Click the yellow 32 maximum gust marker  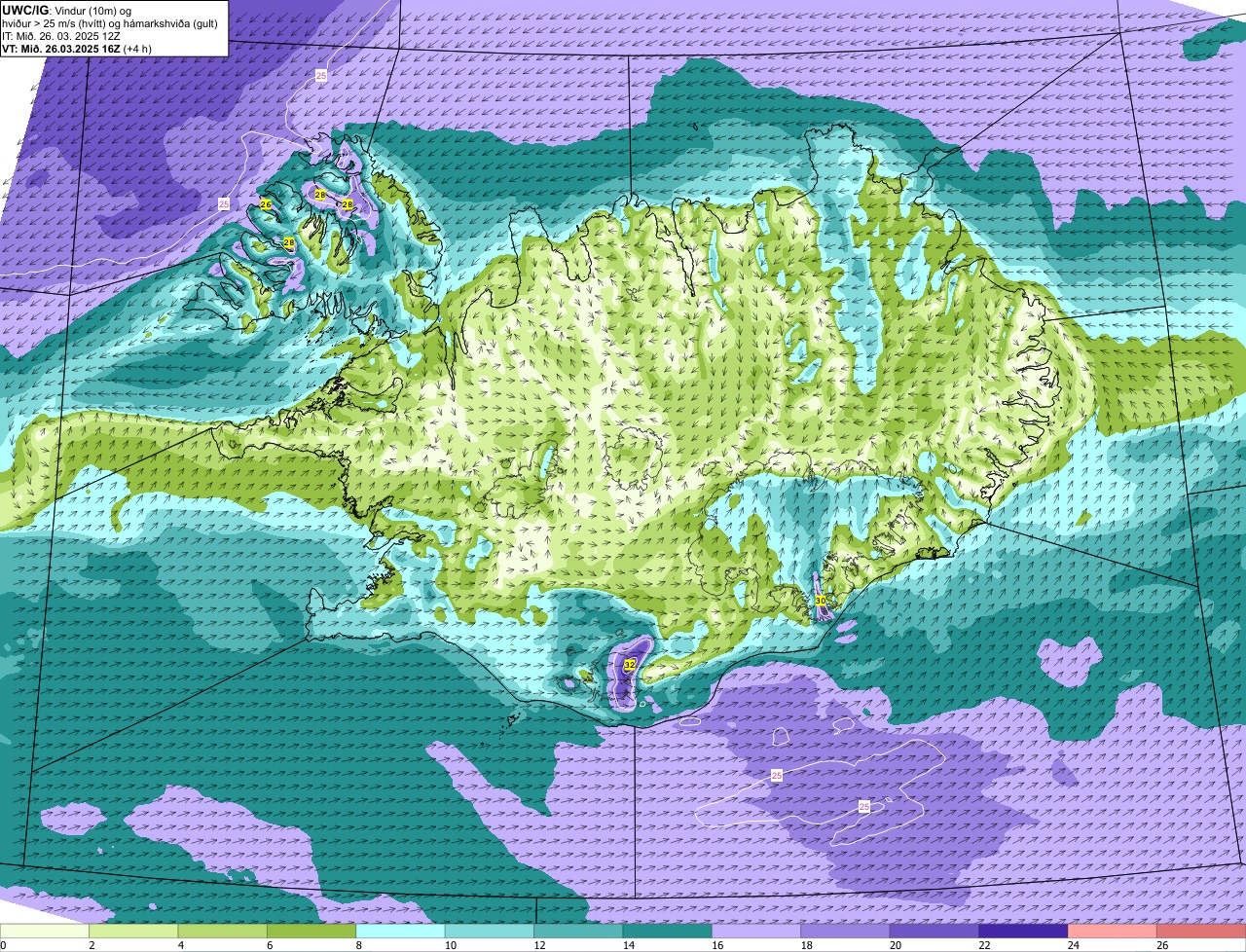(x=630, y=665)
